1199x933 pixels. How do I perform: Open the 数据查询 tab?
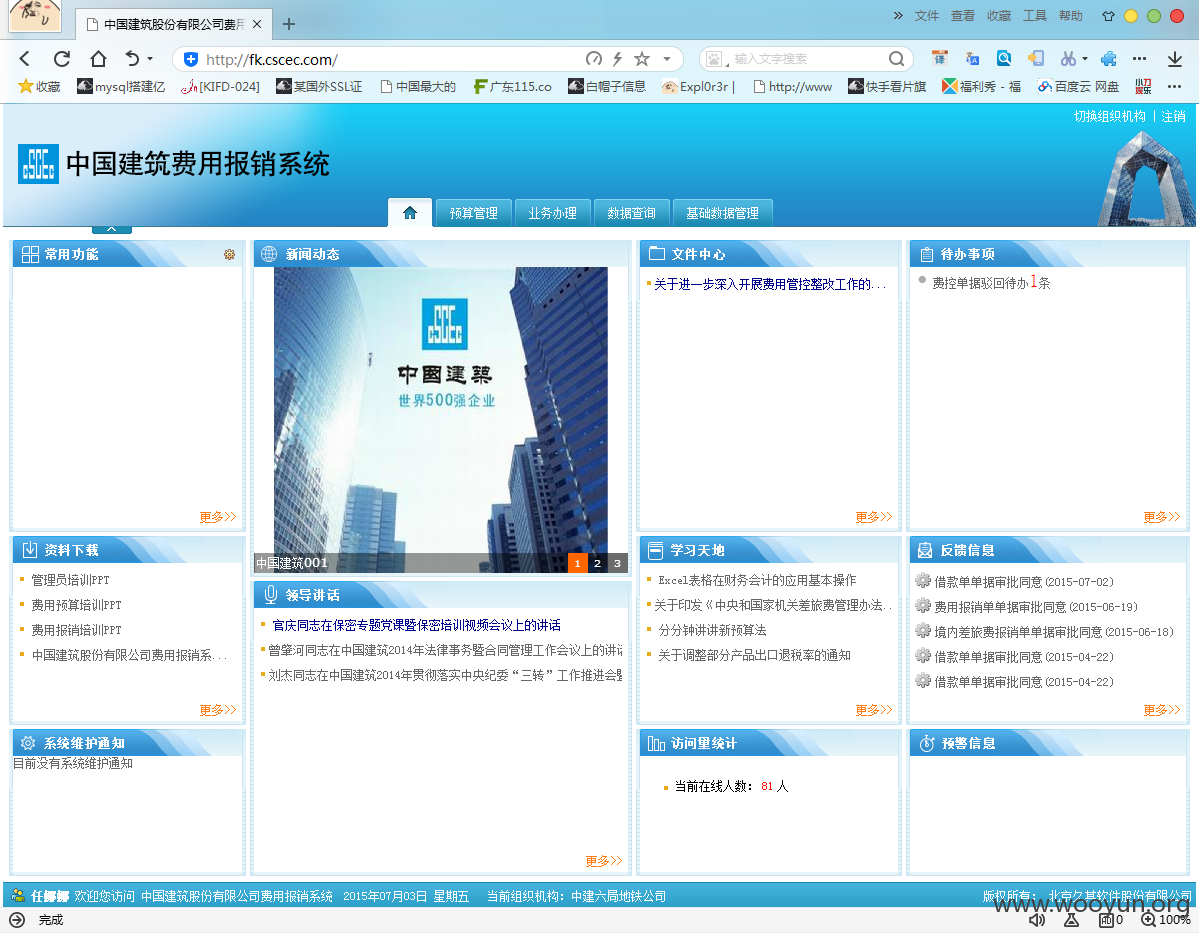point(631,213)
